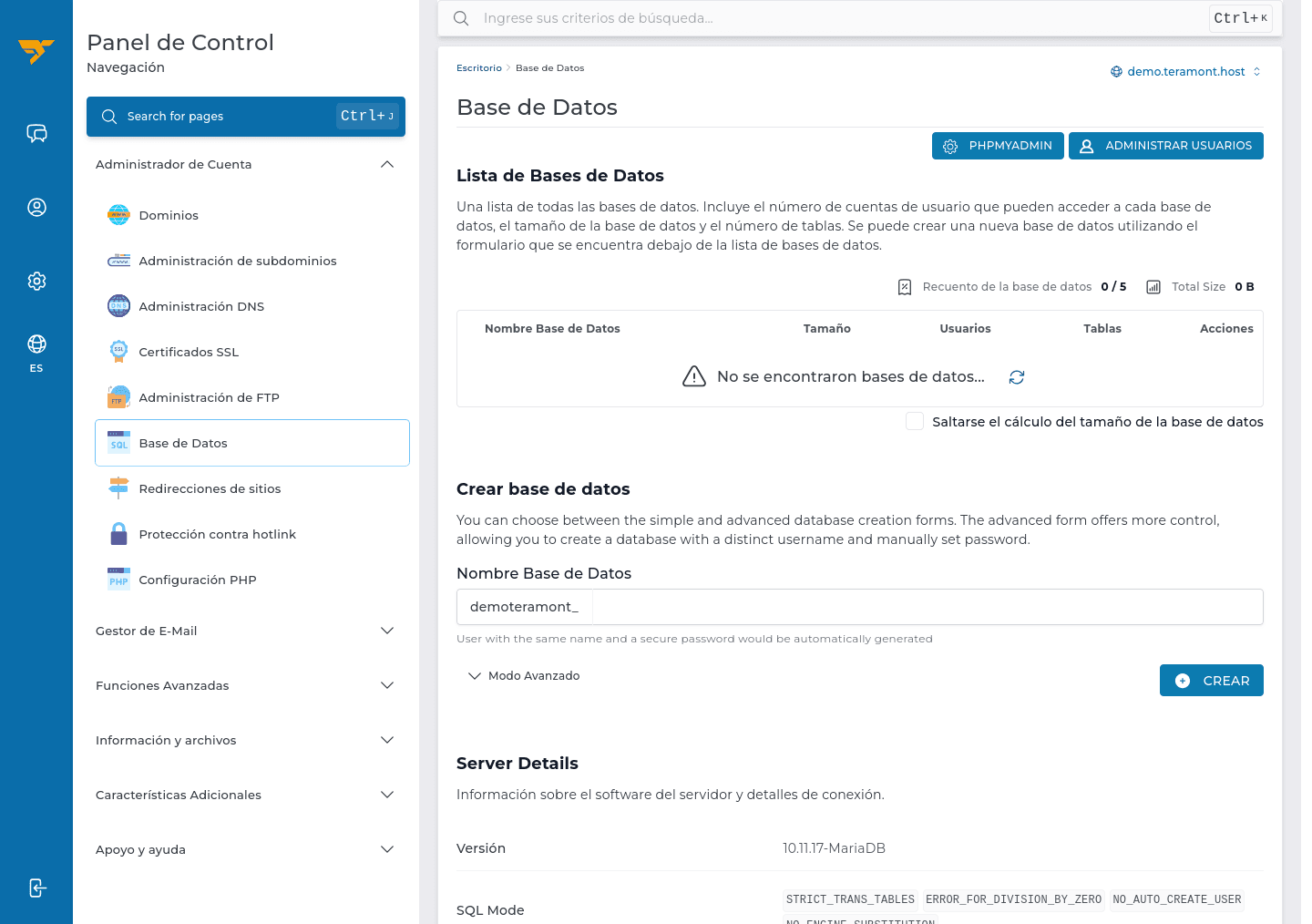Sort by the Tamaño column header
The height and width of the screenshot is (924, 1312).
pos(827,329)
